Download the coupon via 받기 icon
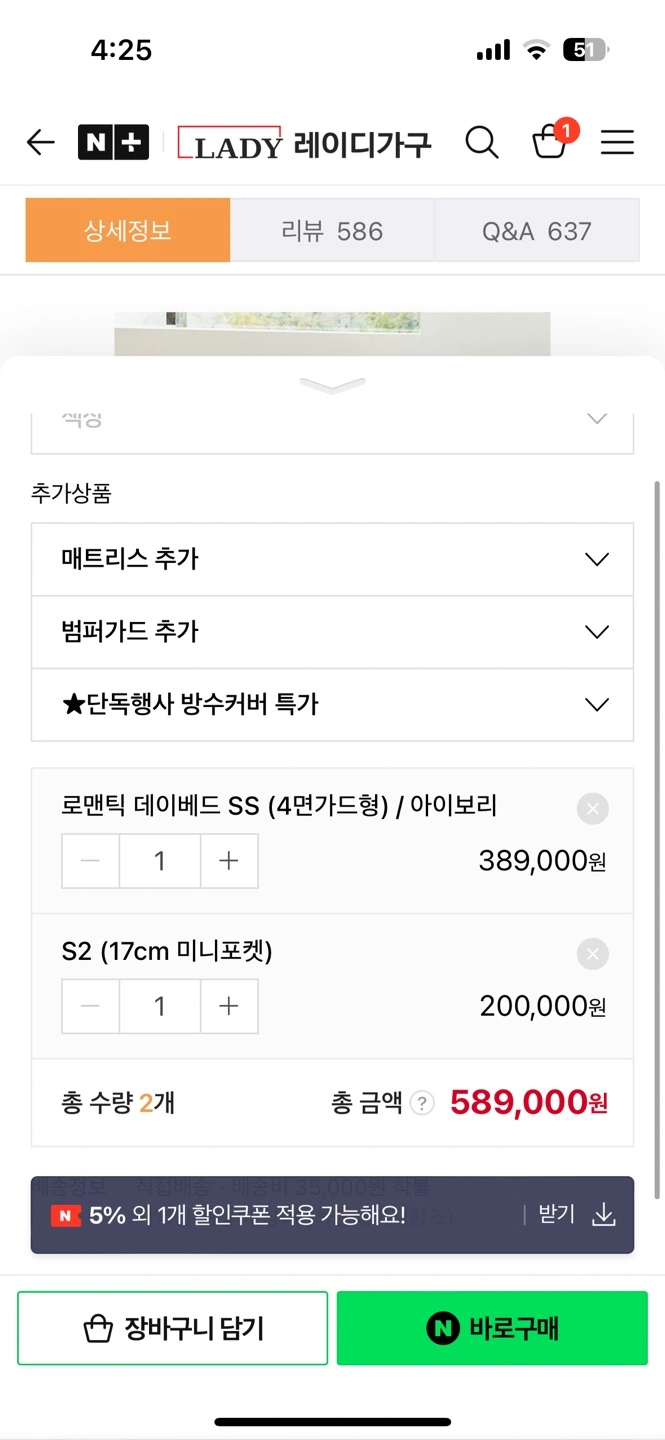The width and height of the screenshot is (665, 1440). (602, 1215)
